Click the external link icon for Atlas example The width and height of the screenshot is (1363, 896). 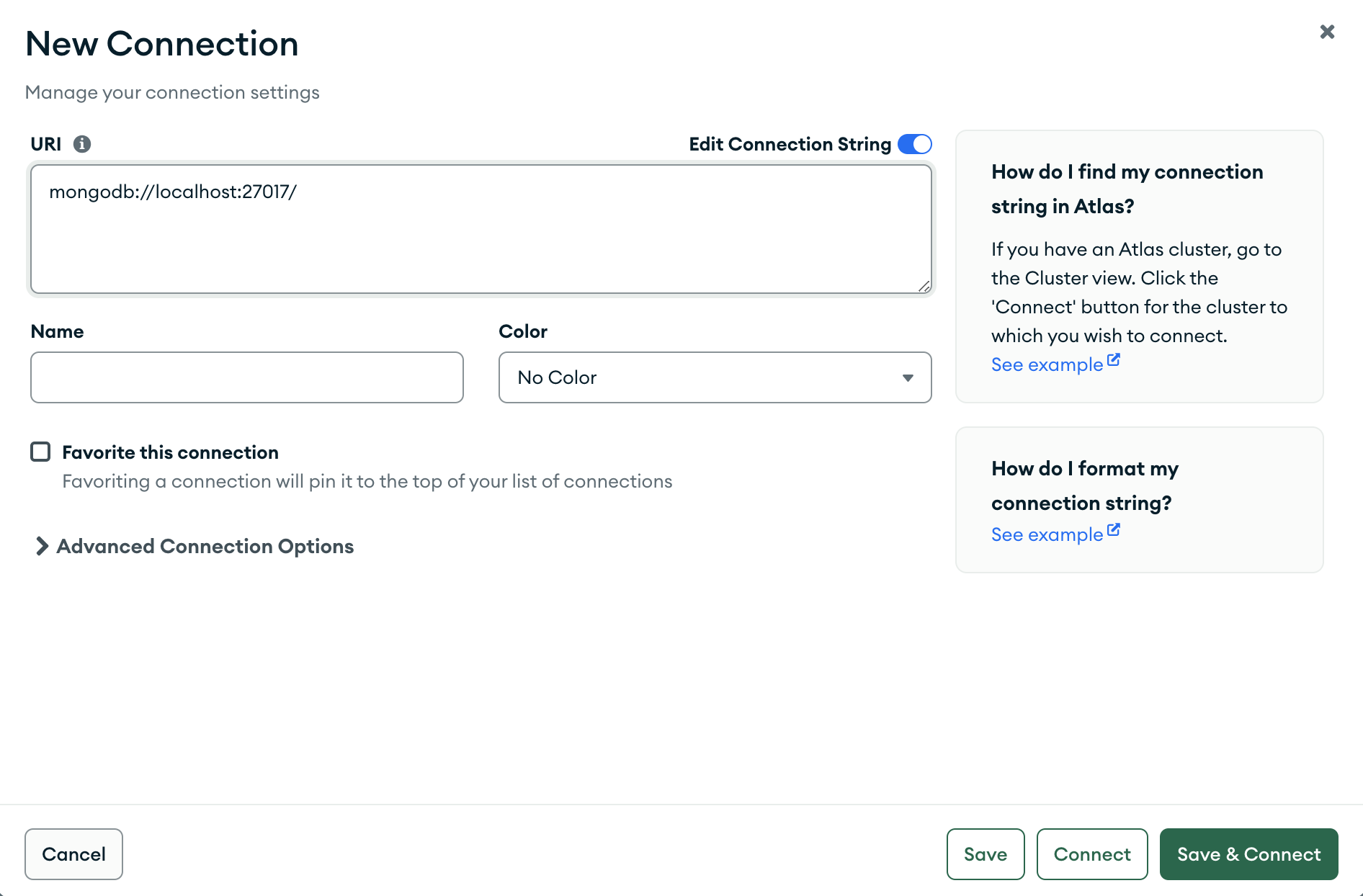(1114, 359)
